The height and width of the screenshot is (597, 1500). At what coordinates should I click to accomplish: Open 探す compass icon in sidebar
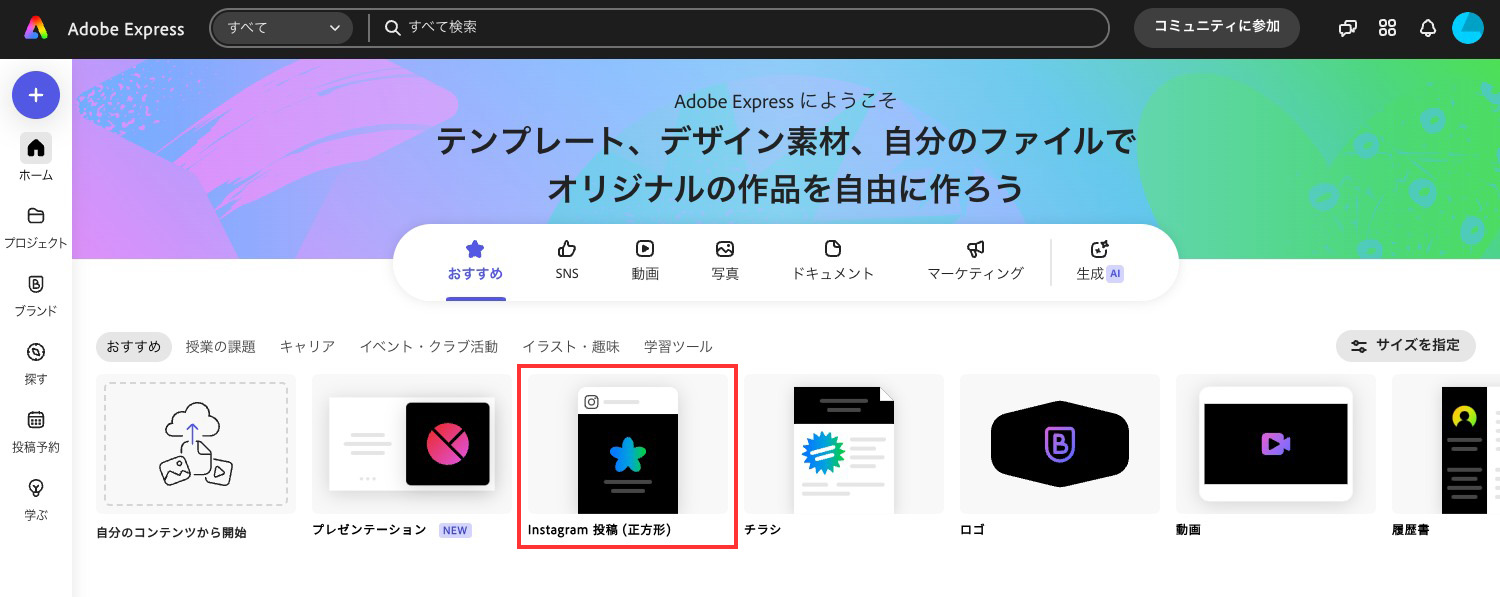pos(36,362)
